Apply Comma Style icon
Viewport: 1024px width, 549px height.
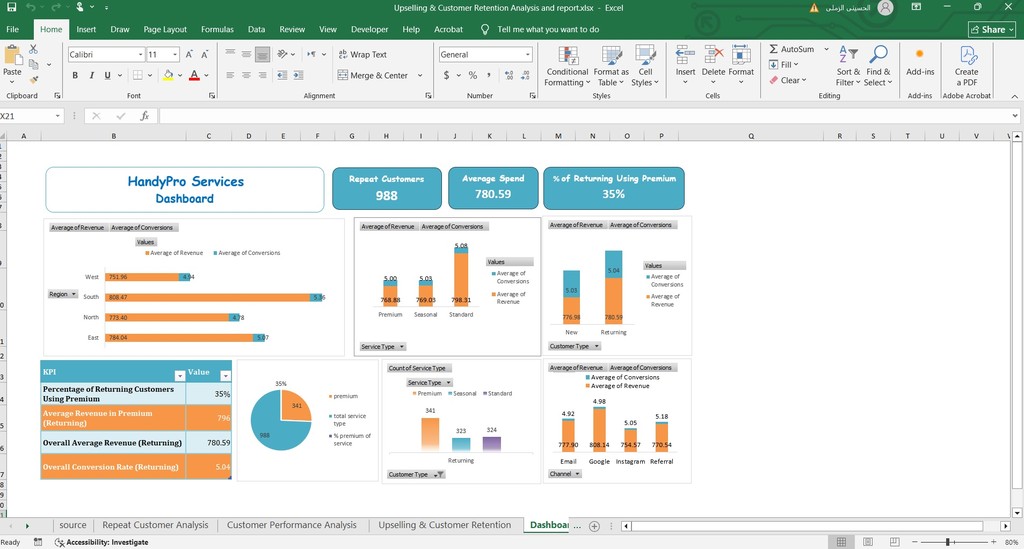pyautogui.click(x=489, y=76)
